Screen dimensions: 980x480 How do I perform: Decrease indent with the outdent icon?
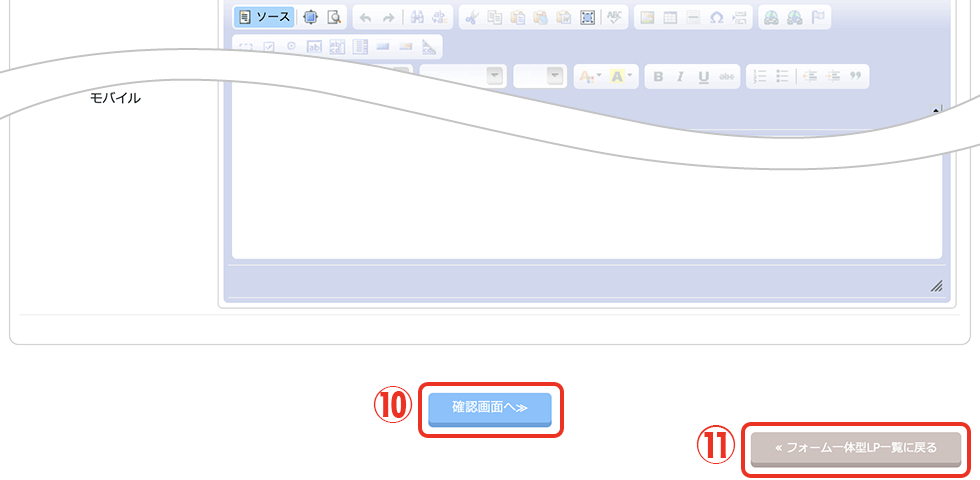click(810, 76)
